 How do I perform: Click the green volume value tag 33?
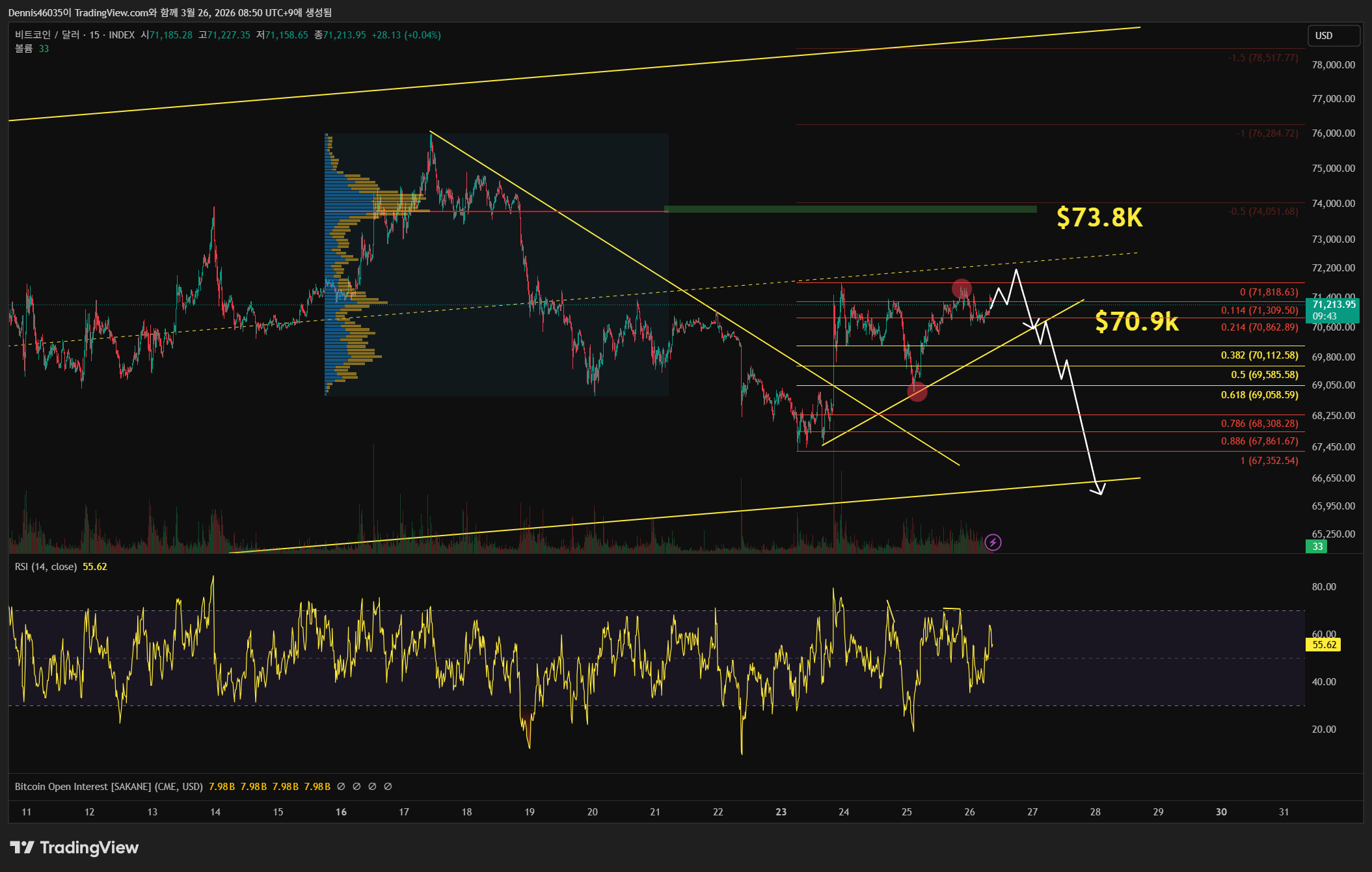[1317, 547]
